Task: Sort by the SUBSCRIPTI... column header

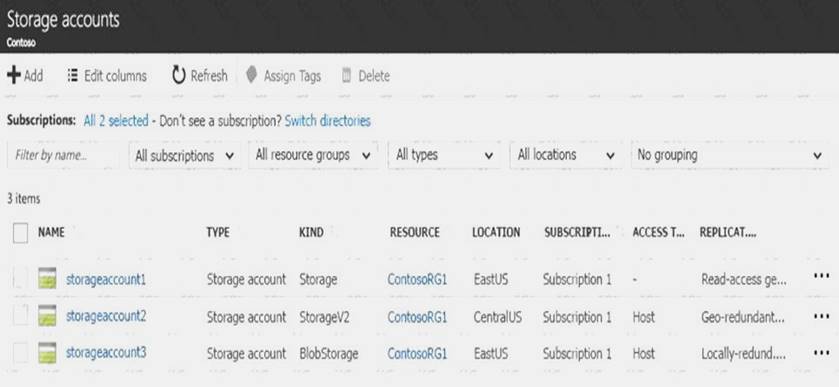Action: tap(577, 232)
